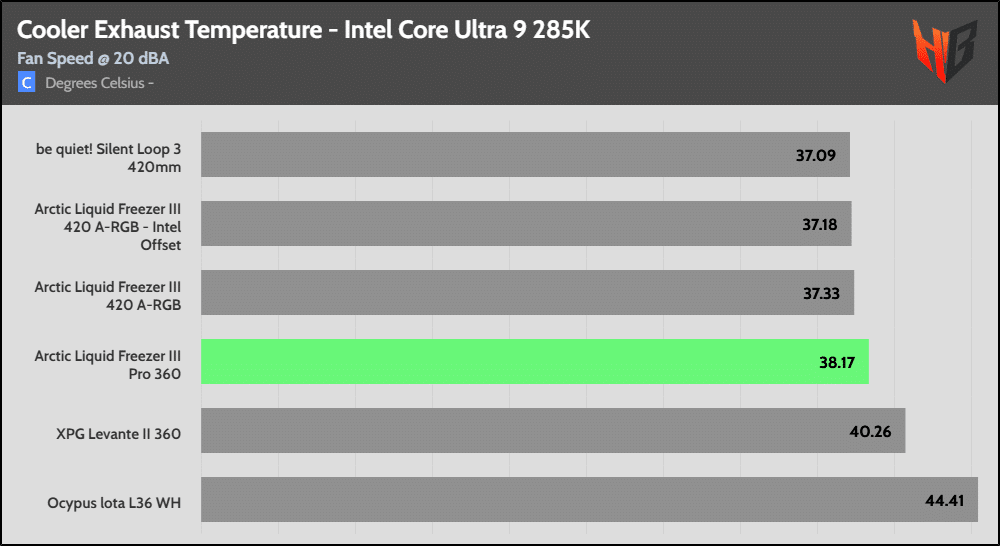Click the Ocypus Iota L36 WH bar
Screen dimensions: 1000x546
pyautogui.click(x=589, y=499)
